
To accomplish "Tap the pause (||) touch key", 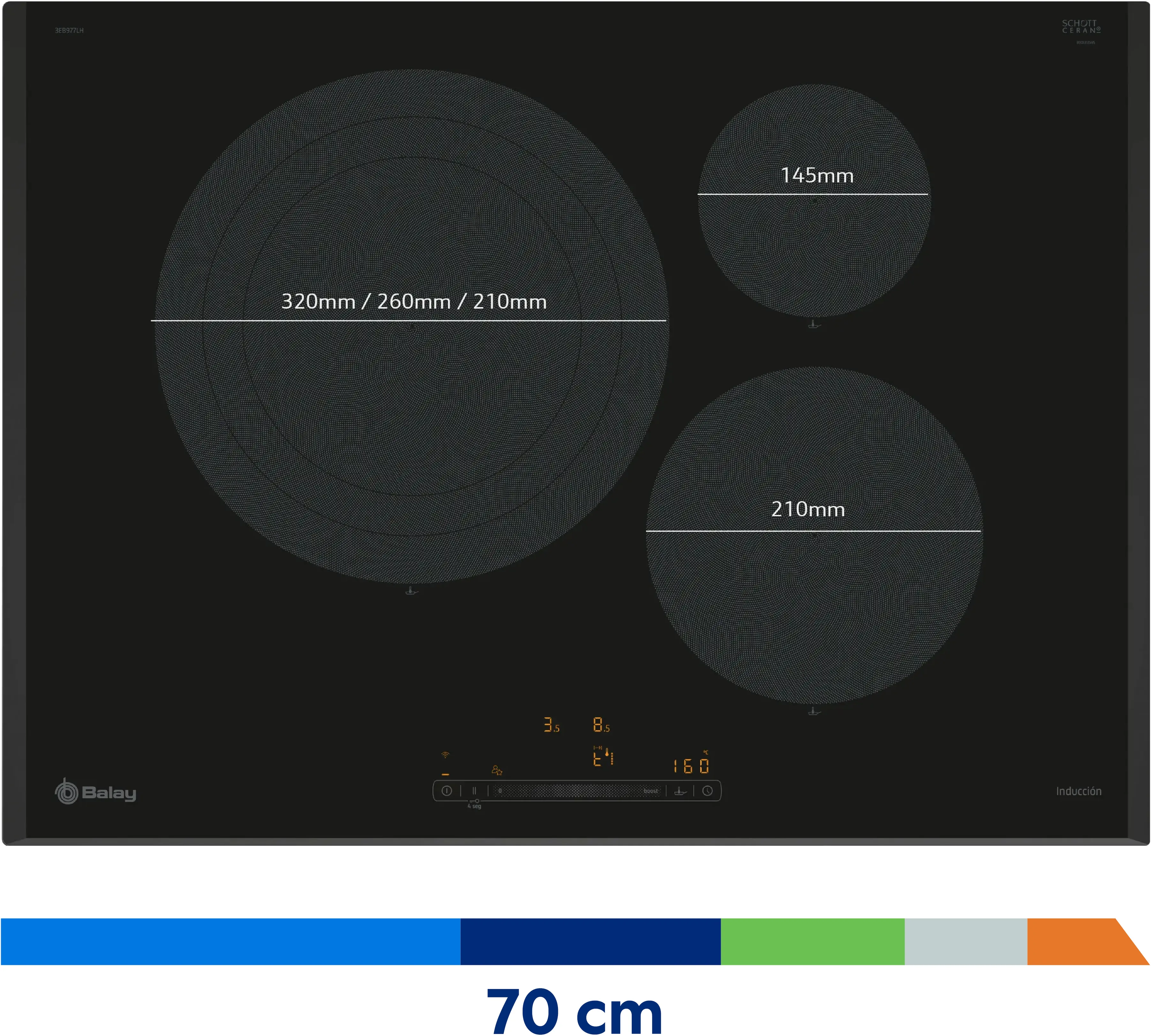I will pyautogui.click(x=474, y=791).
